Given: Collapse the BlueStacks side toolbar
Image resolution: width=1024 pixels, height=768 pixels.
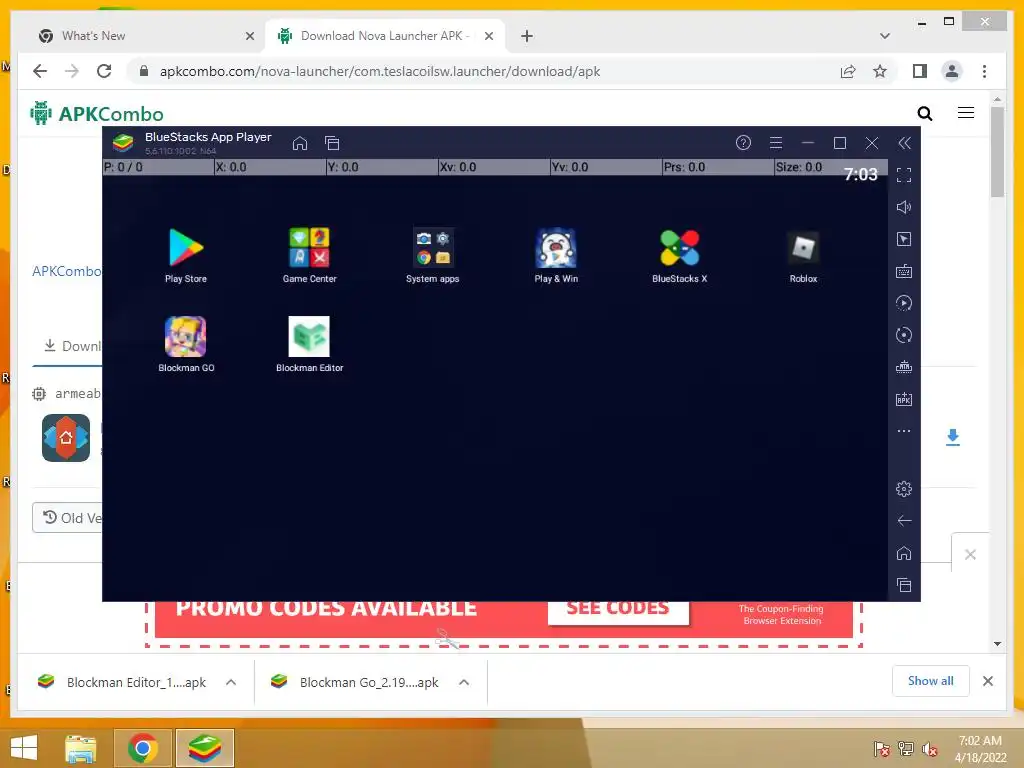Looking at the screenshot, I should pyautogui.click(x=904, y=143).
